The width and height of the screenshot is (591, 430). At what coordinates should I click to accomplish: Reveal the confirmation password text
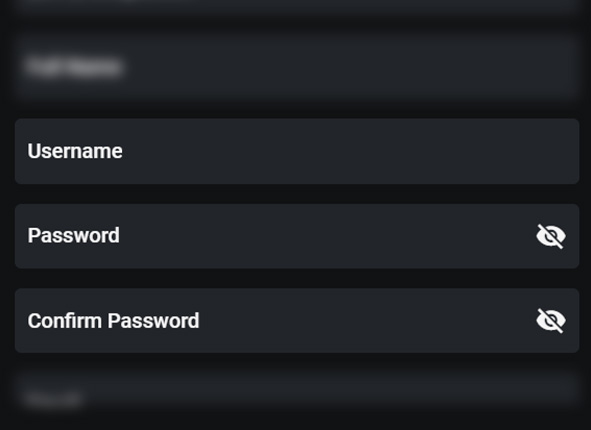(551, 321)
